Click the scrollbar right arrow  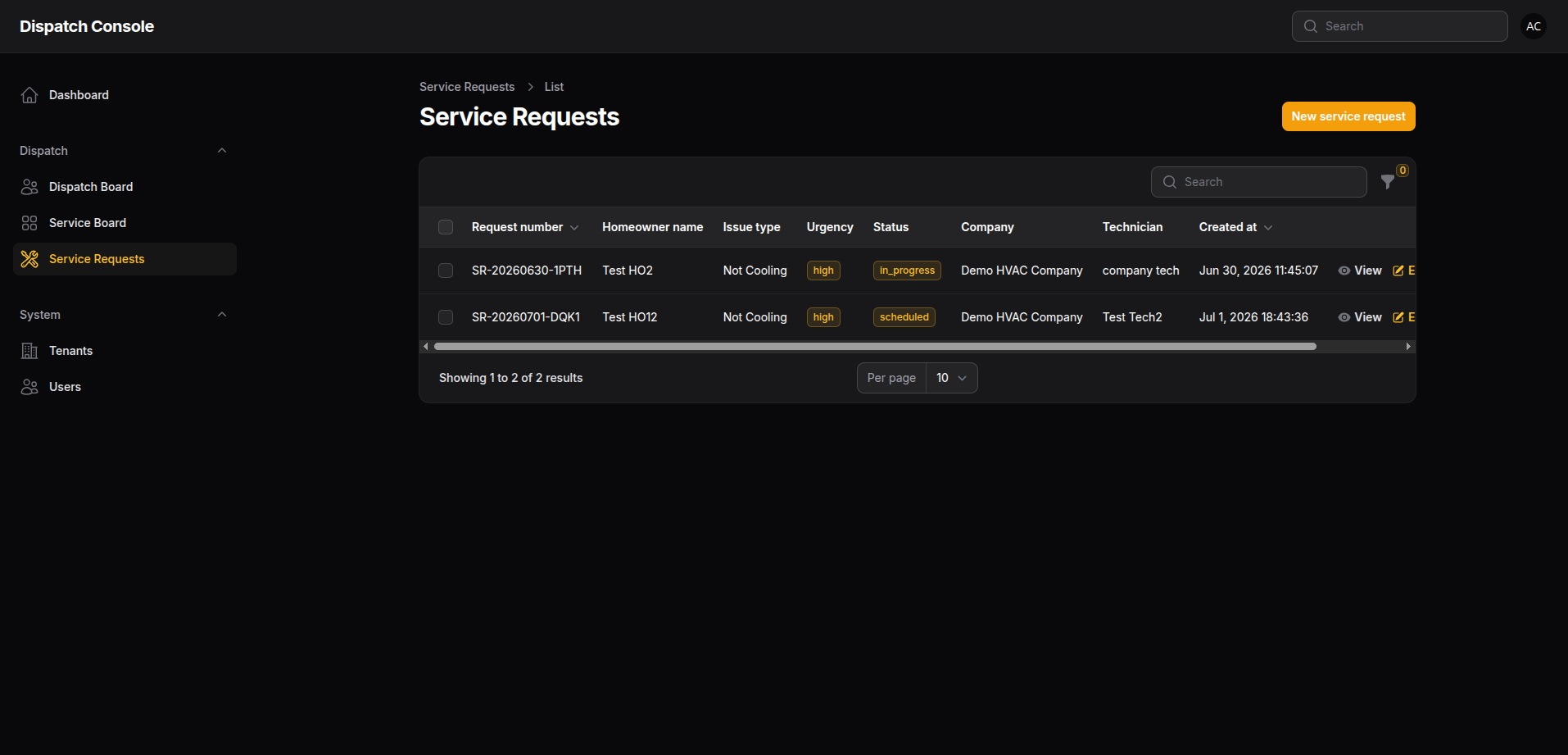(x=1408, y=347)
